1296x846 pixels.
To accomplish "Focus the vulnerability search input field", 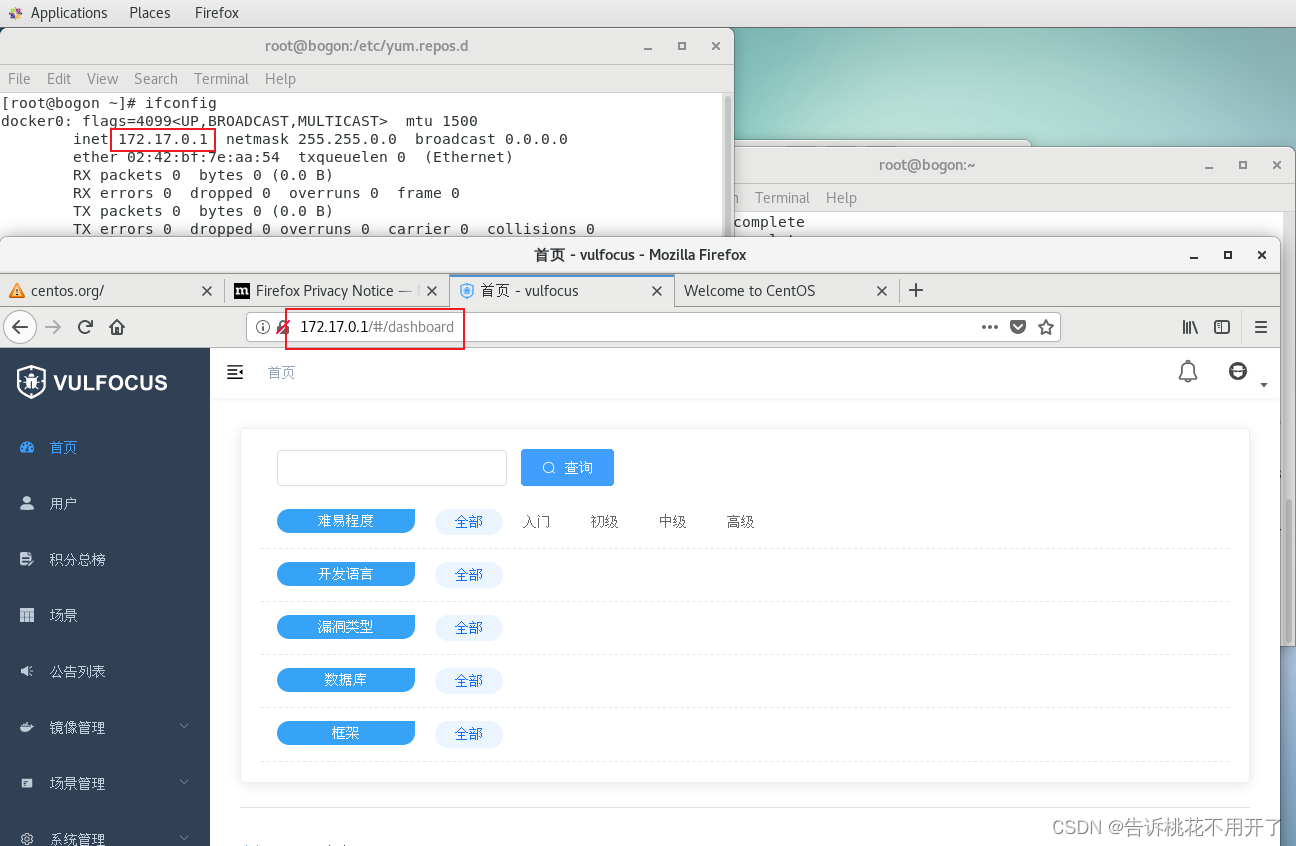I will (392, 468).
